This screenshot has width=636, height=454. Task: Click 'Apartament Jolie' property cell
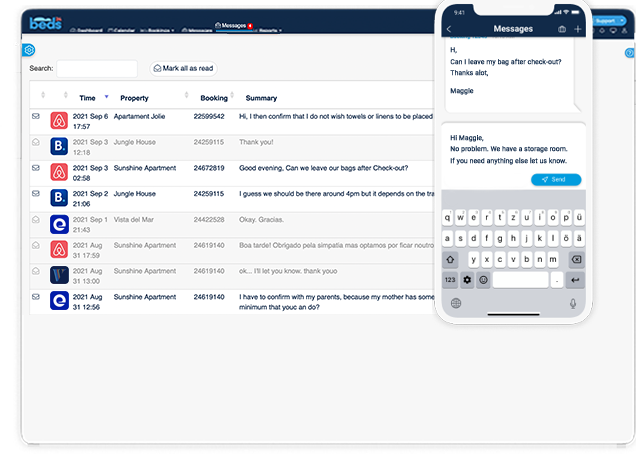click(x=139, y=116)
